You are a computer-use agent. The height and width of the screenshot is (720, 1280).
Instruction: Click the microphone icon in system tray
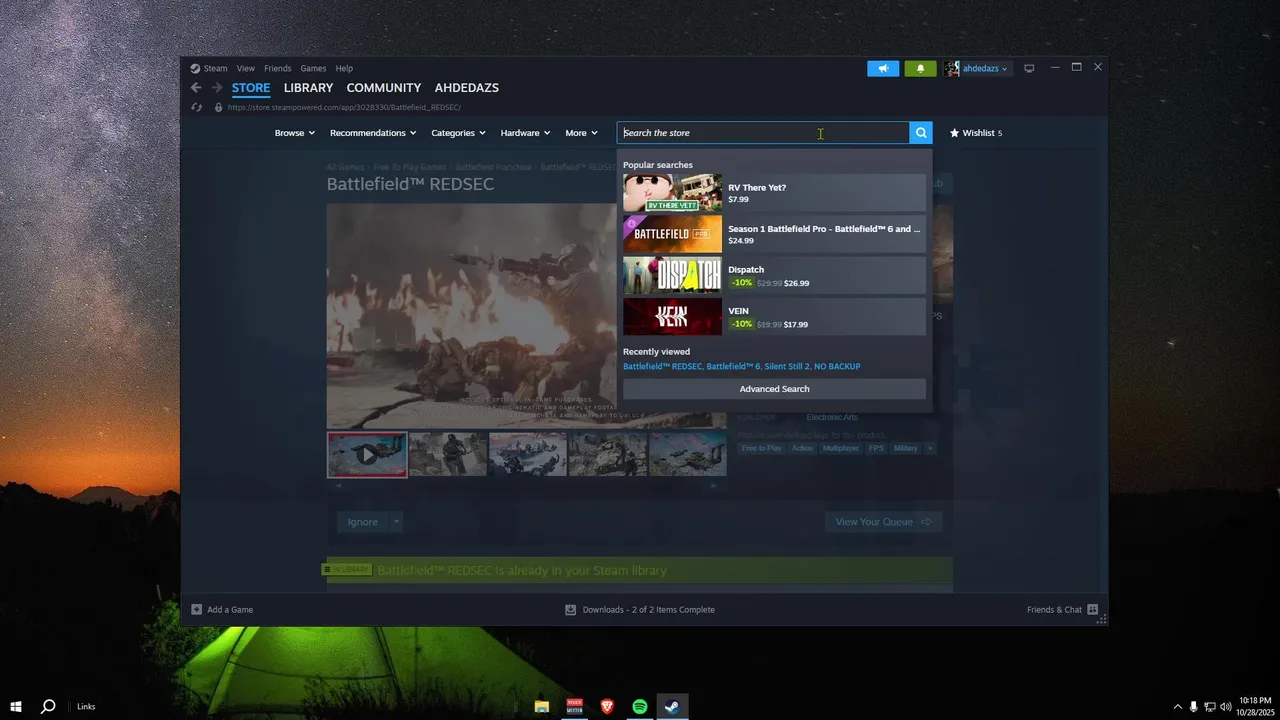point(1193,706)
